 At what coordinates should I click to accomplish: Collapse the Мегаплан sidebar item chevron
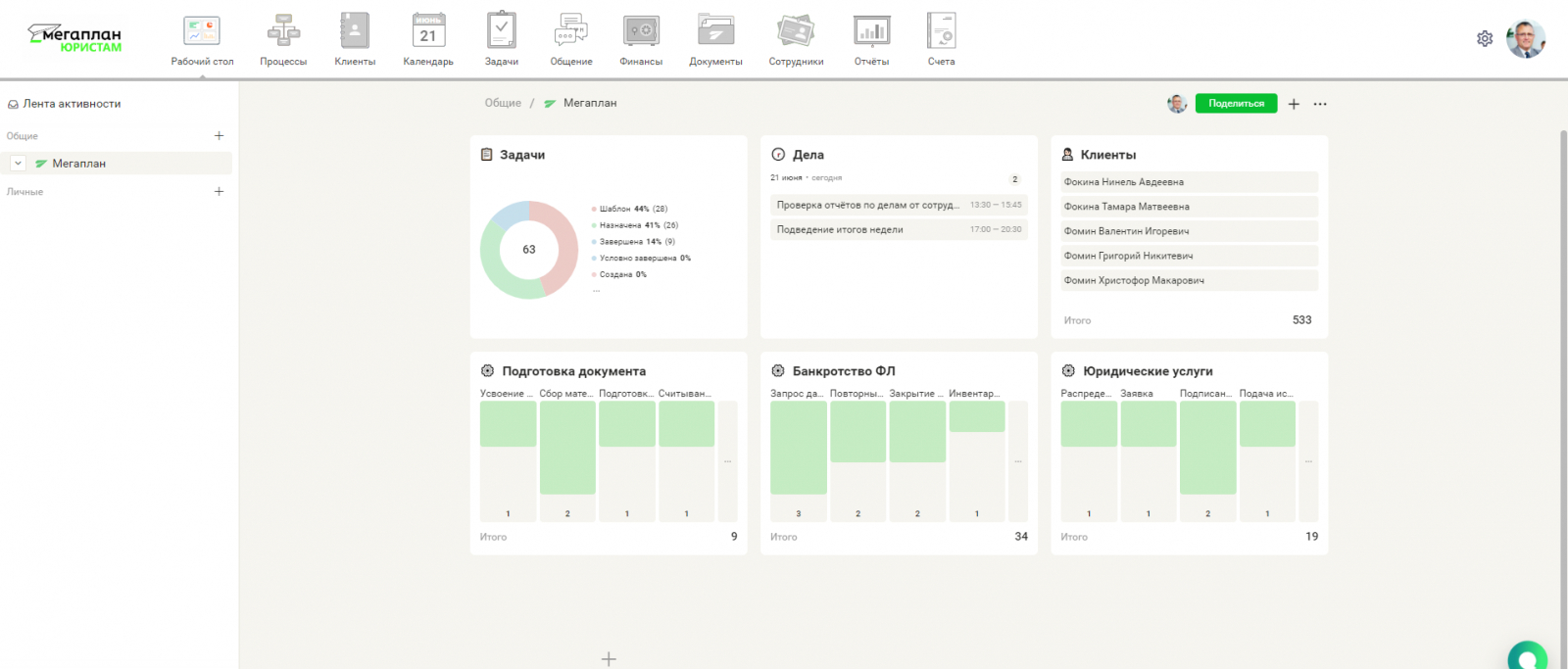18,164
